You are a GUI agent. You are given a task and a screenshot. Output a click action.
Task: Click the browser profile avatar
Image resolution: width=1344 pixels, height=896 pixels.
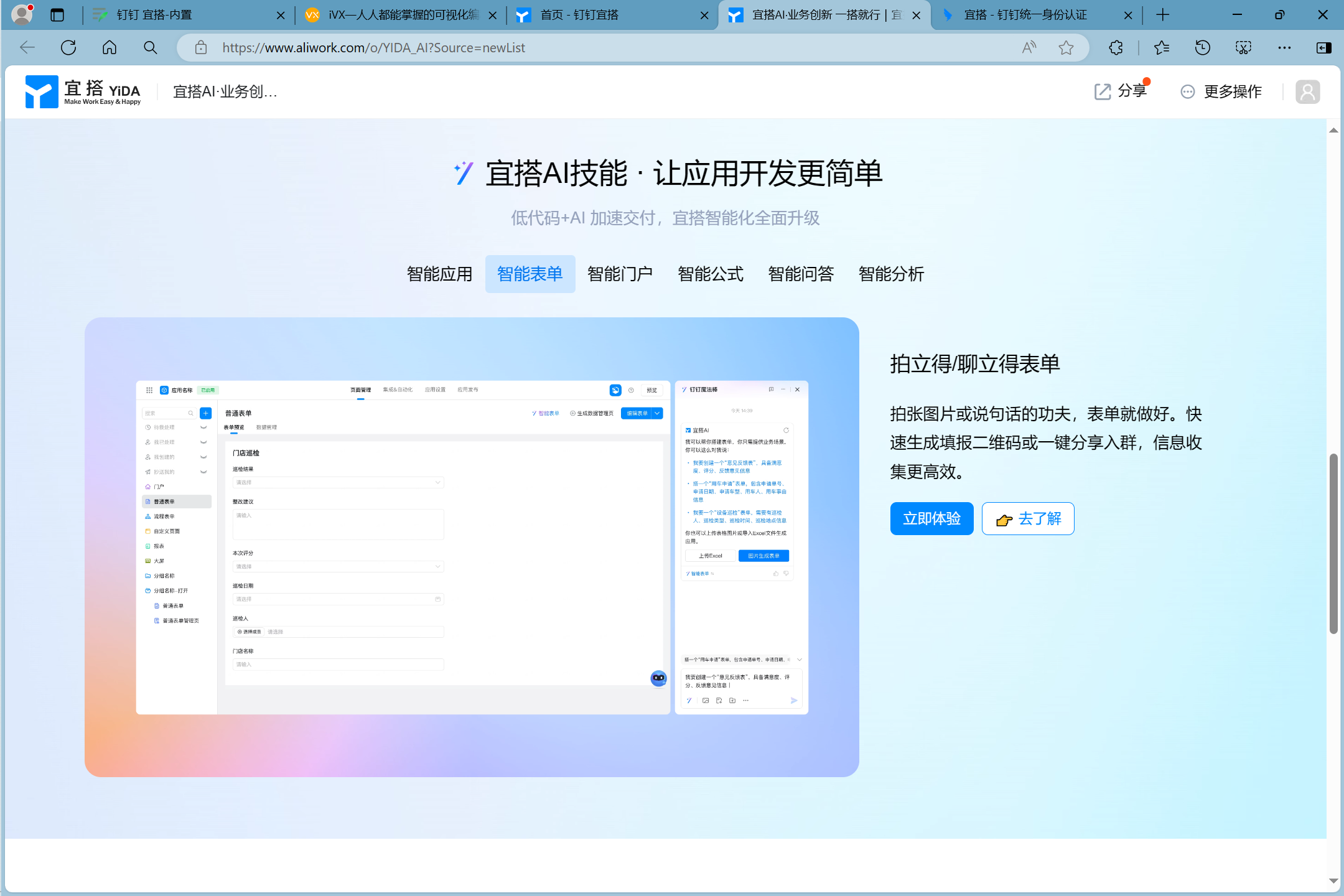pyautogui.click(x=22, y=14)
